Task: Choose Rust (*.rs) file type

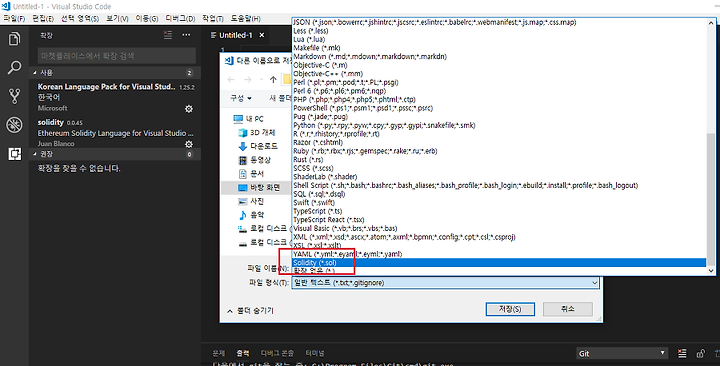Action: (499, 160)
